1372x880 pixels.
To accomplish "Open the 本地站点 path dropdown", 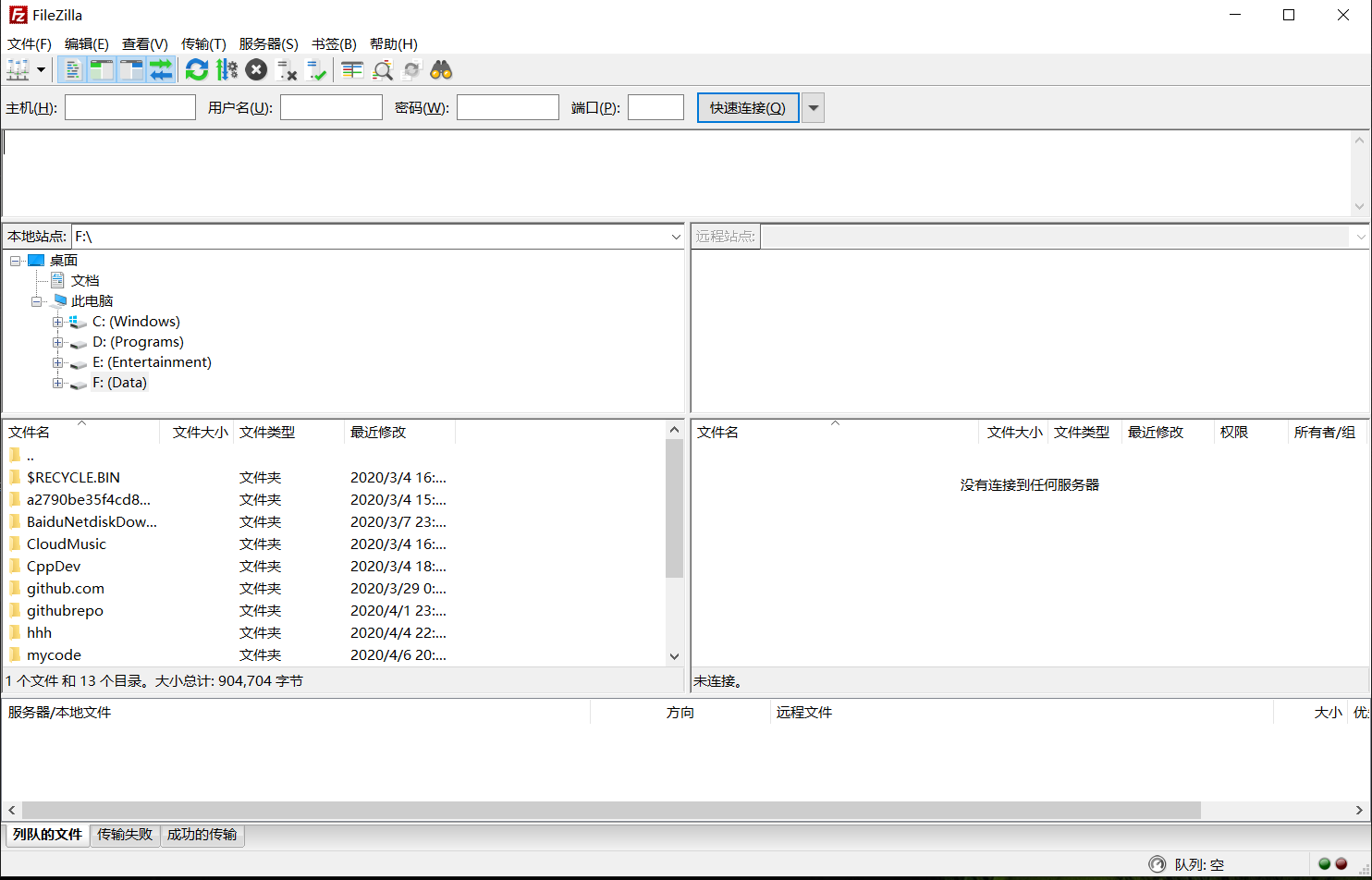I will (x=676, y=237).
